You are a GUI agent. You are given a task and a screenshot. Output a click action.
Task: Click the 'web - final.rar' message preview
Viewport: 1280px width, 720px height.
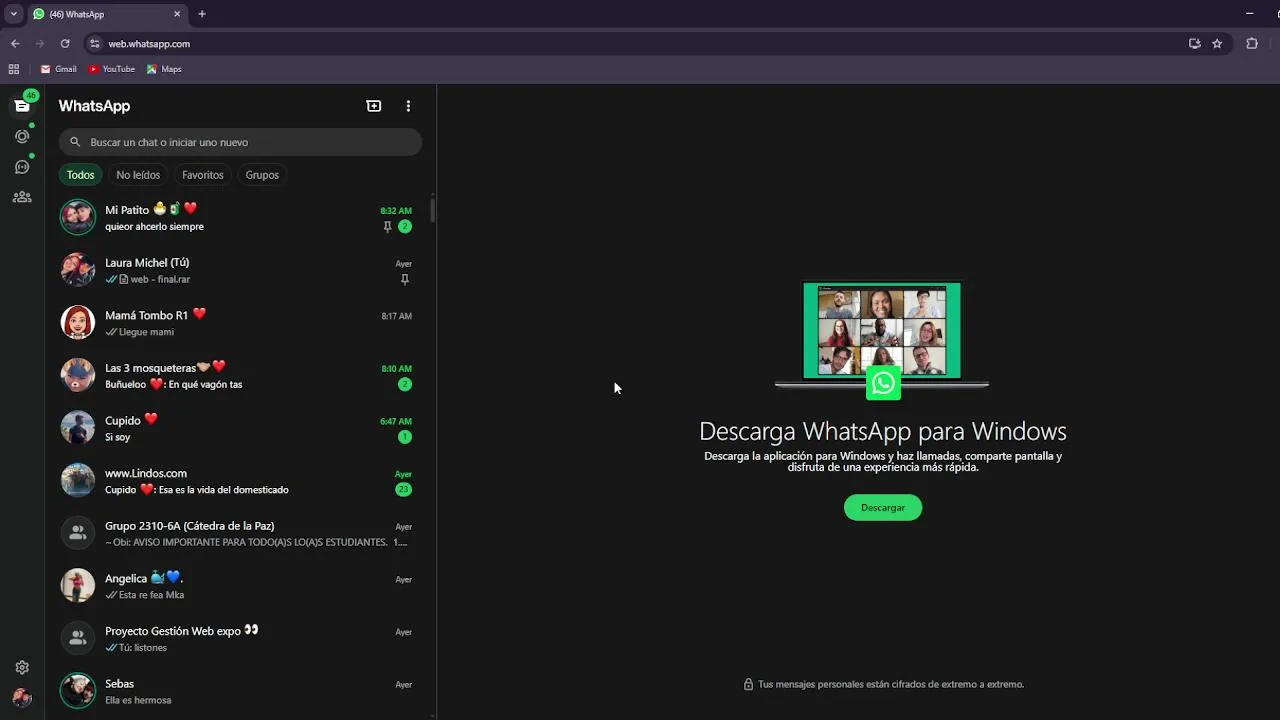pyautogui.click(x=160, y=280)
